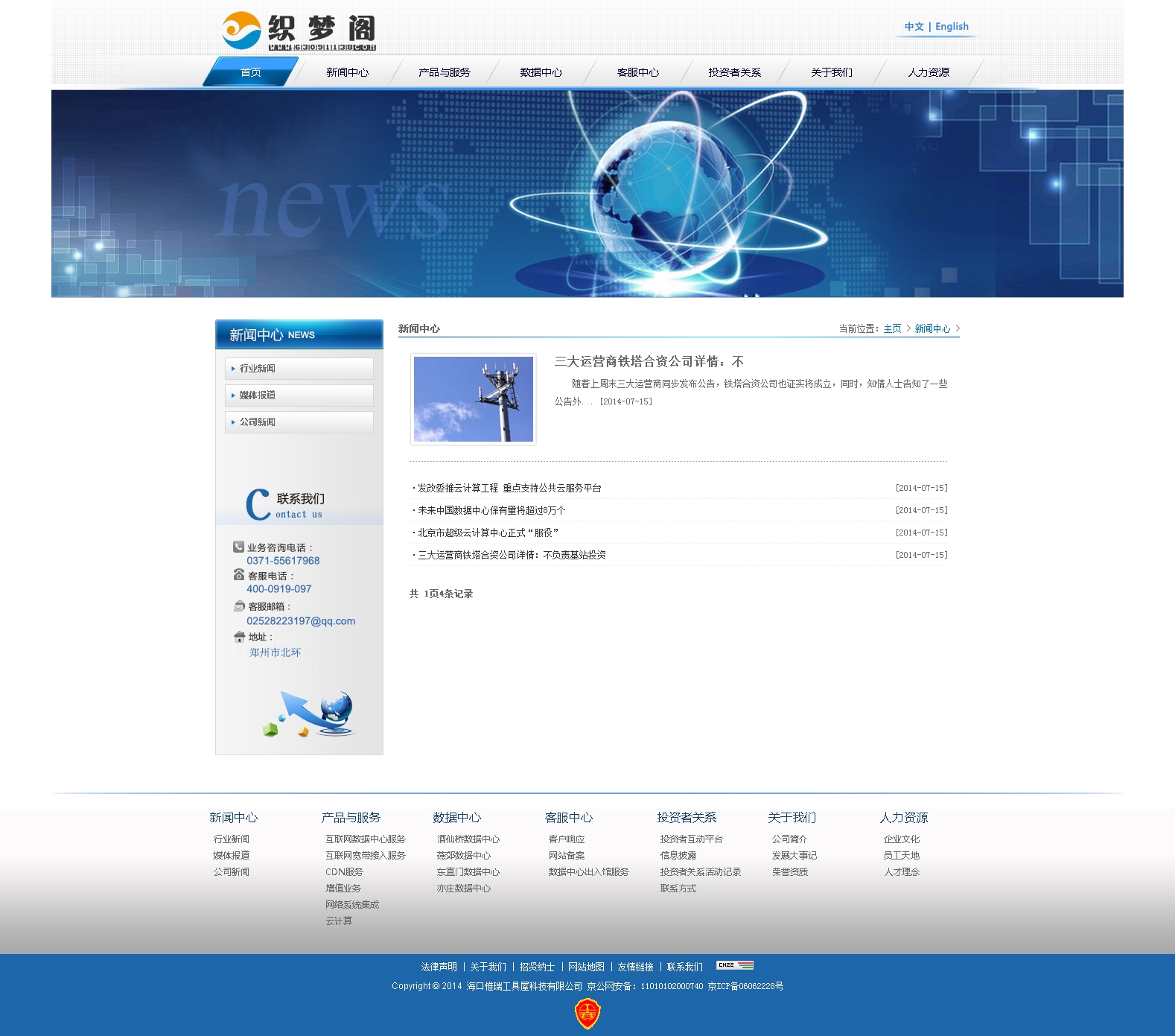Open footer link 发展大事记
Screen dimensions: 1175x1036
pyautogui.click(x=795, y=856)
